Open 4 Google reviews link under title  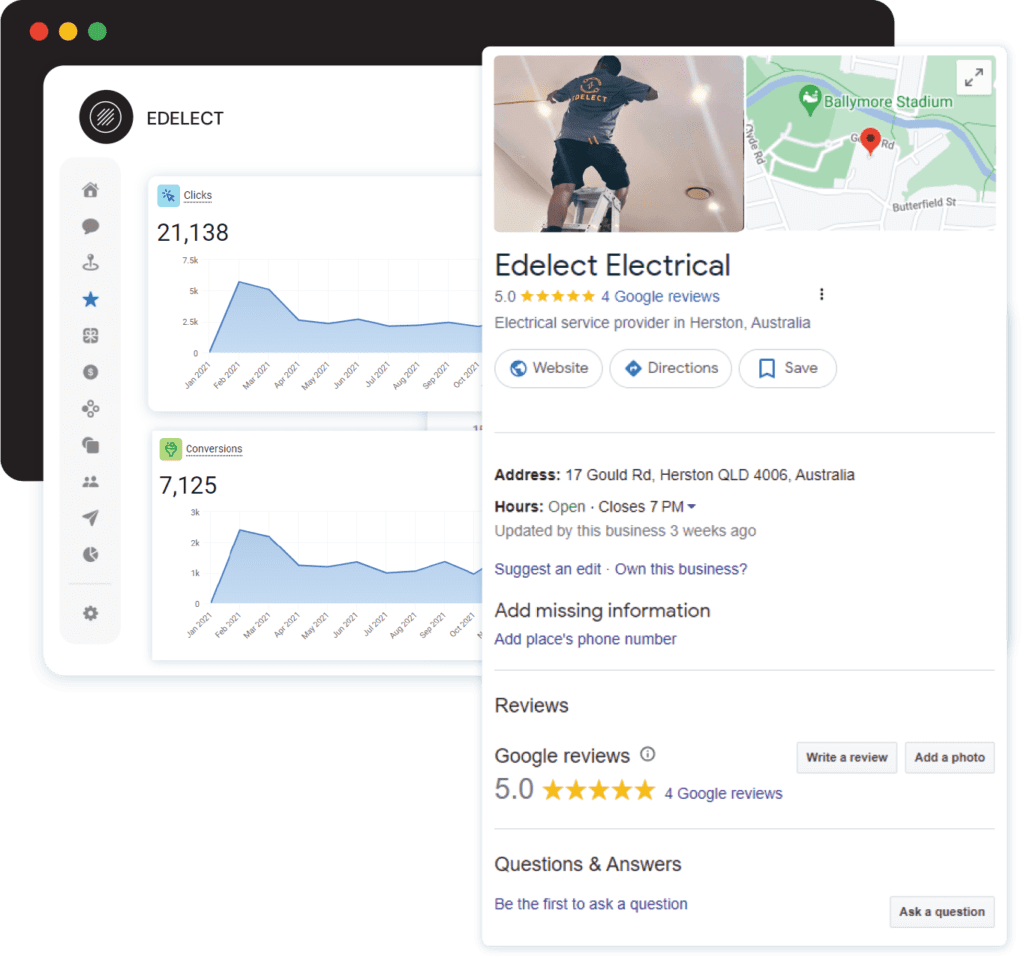tap(660, 296)
